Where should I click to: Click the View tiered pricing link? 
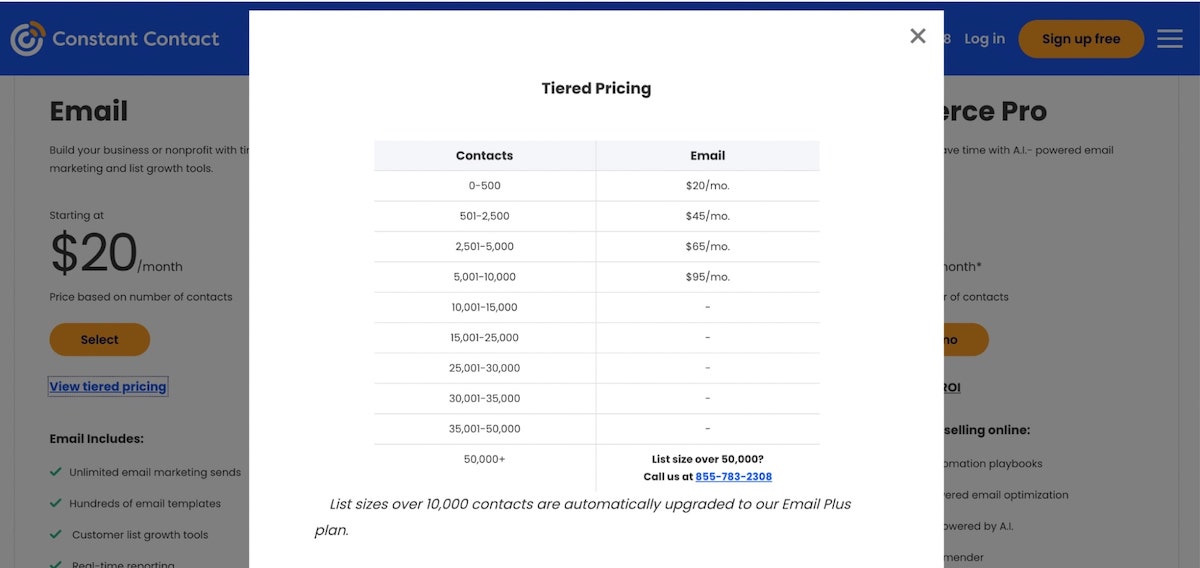tap(108, 387)
